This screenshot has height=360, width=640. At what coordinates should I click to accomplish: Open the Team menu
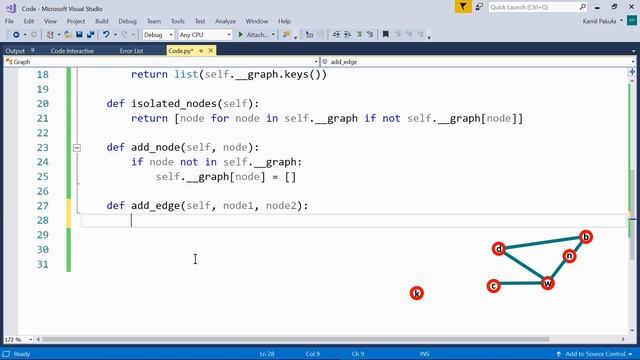(x=154, y=21)
